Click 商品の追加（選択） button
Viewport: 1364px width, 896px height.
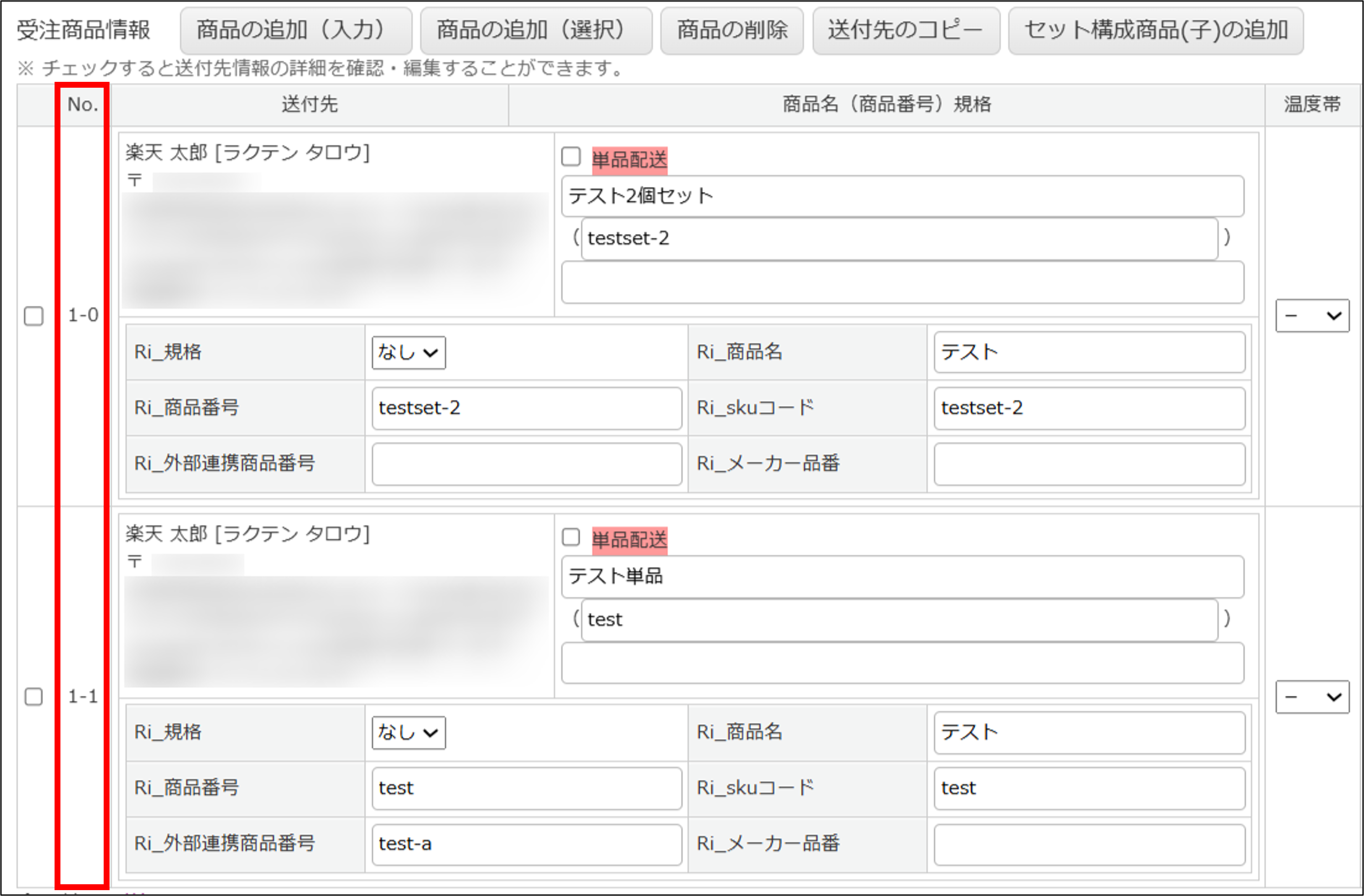(536, 30)
